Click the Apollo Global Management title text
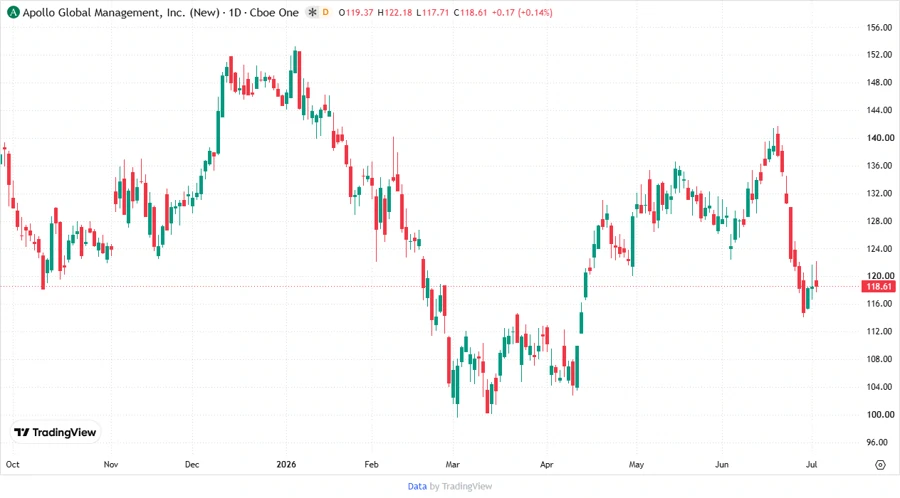This screenshot has height=498, width=900. (121, 12)
